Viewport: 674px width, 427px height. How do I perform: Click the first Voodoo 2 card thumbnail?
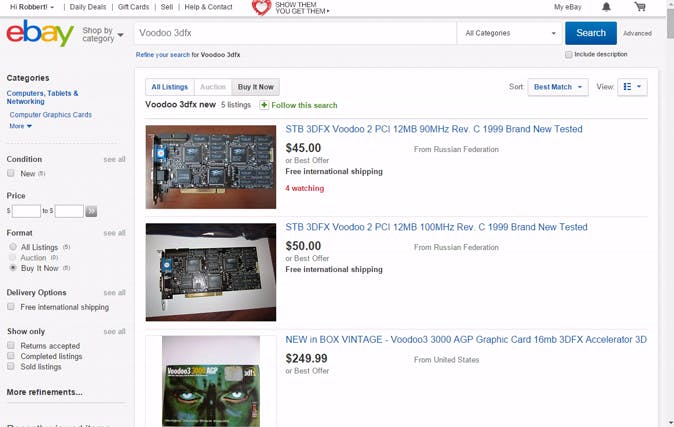click(211, 167)
